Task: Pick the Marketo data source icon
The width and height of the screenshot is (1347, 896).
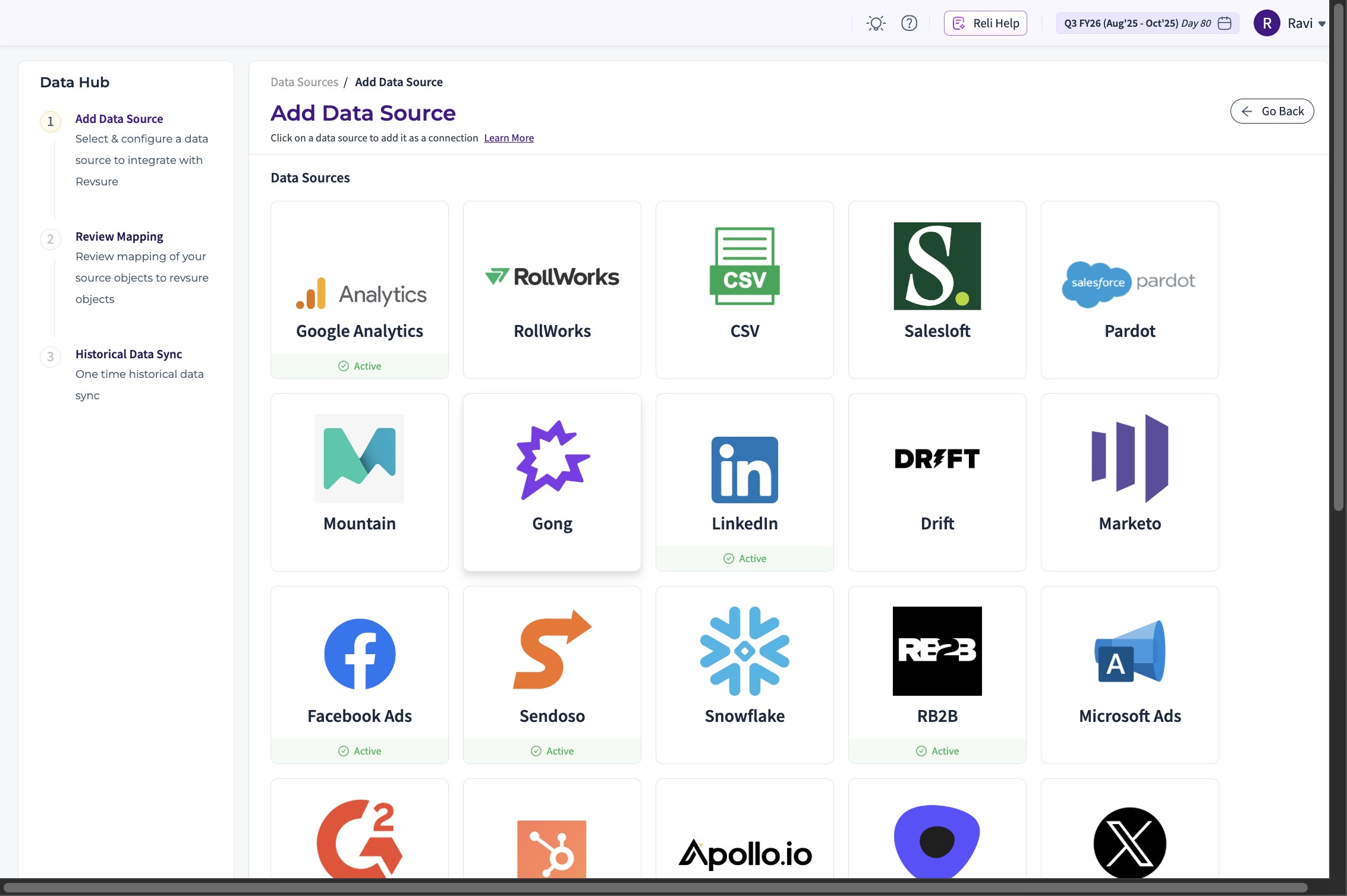Action: [x=1129, y=459]
